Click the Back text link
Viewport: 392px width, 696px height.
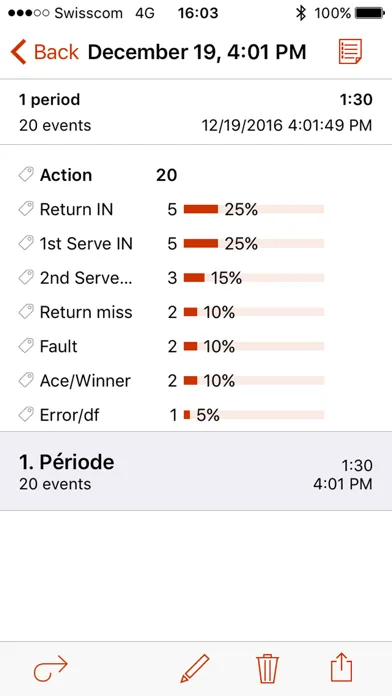point(56,52)
